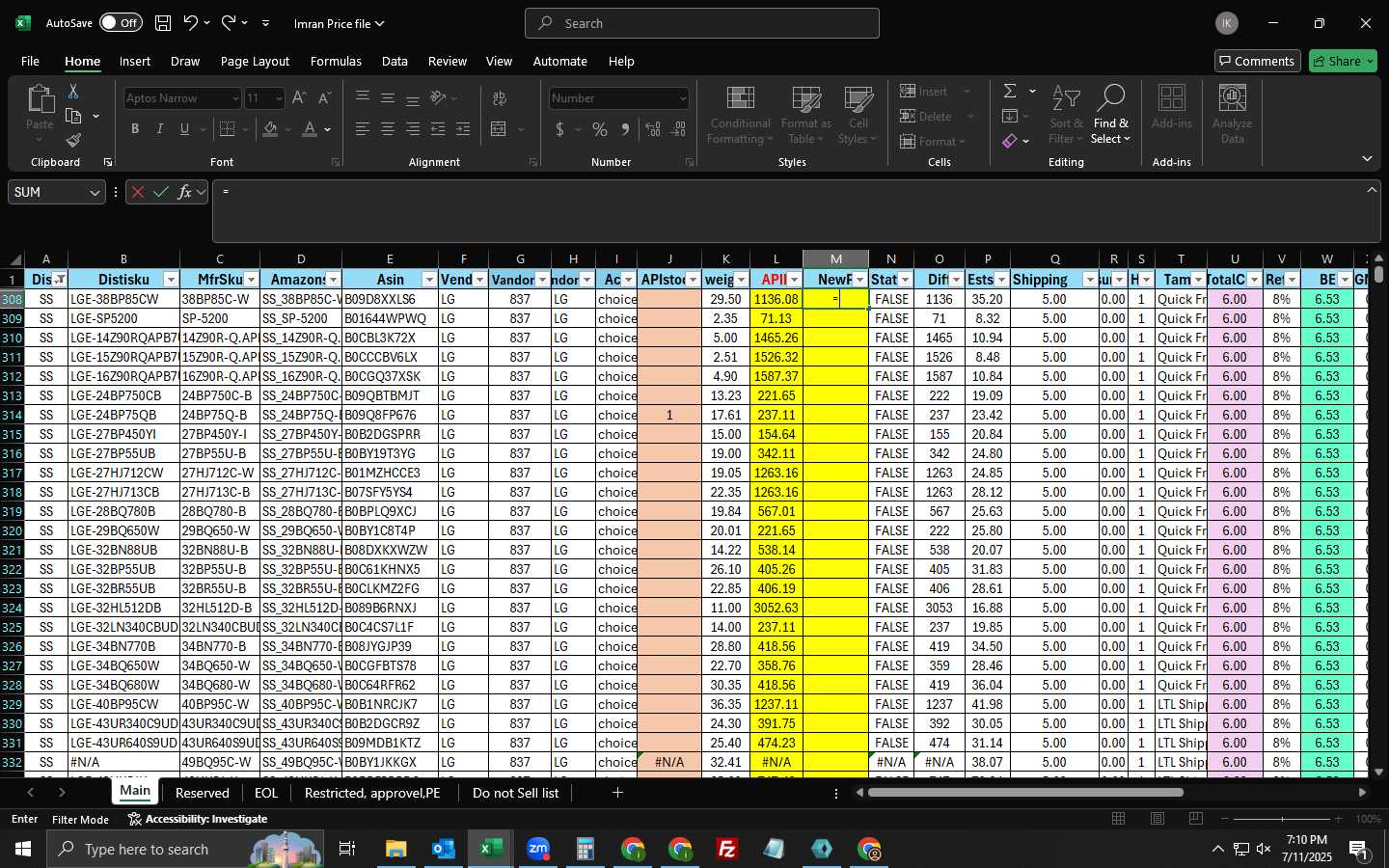Open the Do not Sell list sheet
The width and height of the screenshot is (1389, 868).
(515, 793)
